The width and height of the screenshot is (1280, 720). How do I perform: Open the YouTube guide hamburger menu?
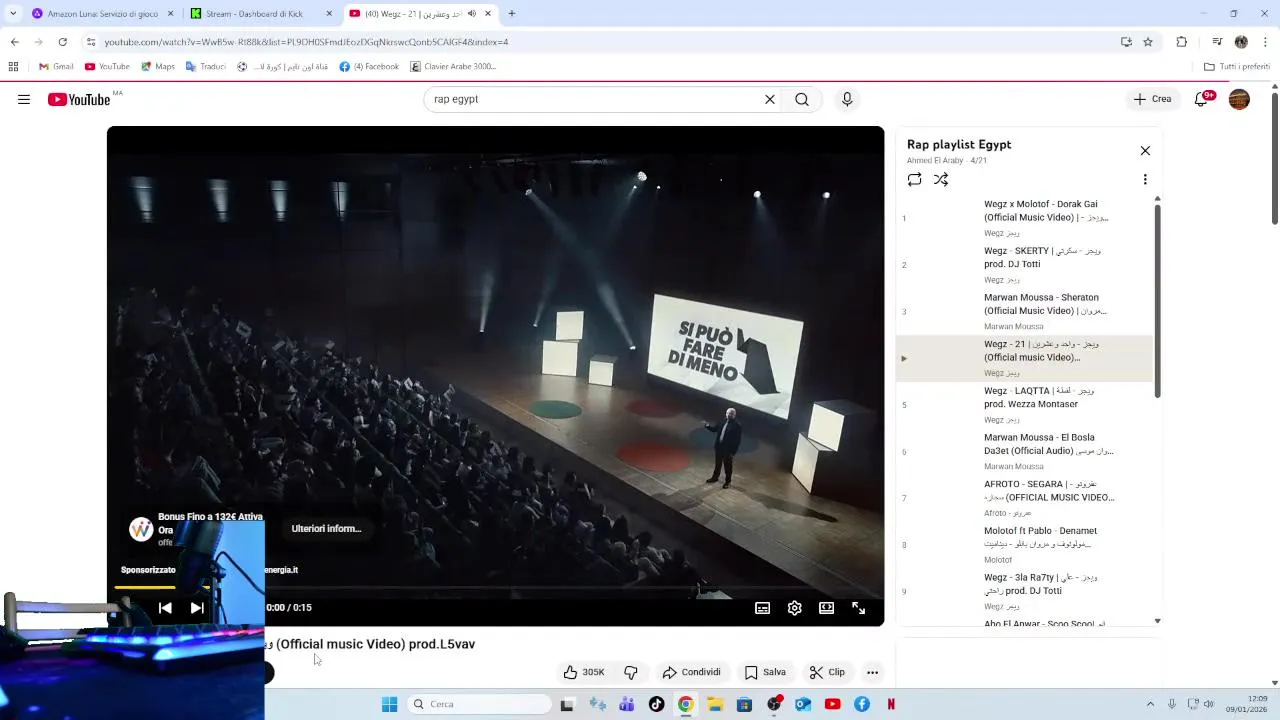[x=24, y=99]
